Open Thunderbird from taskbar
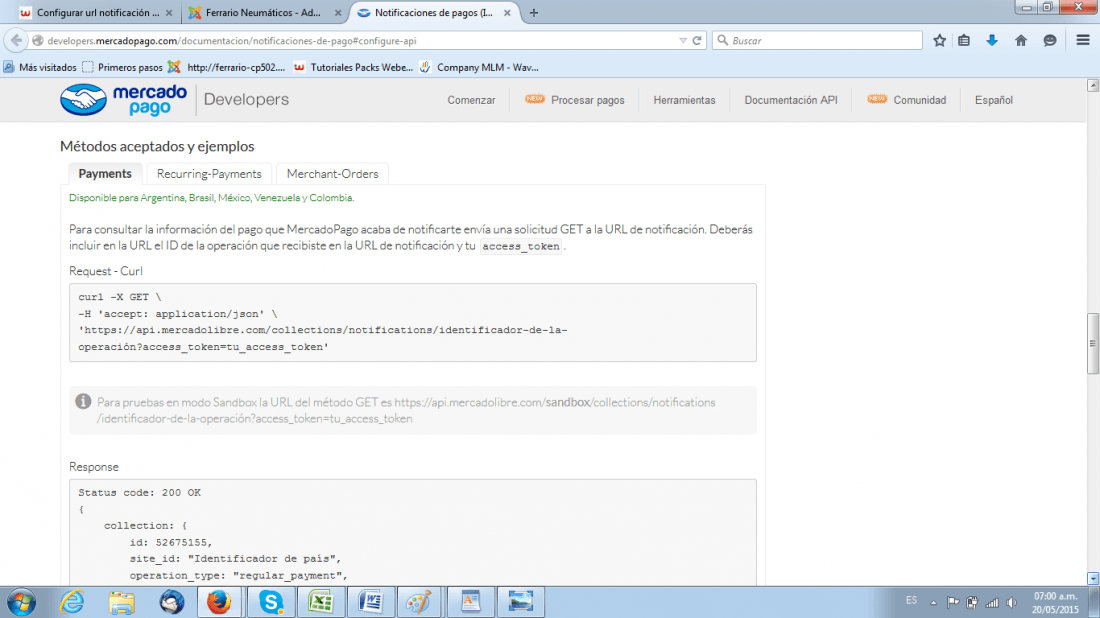The image size is (1100, 618). [x=171, y=602]
